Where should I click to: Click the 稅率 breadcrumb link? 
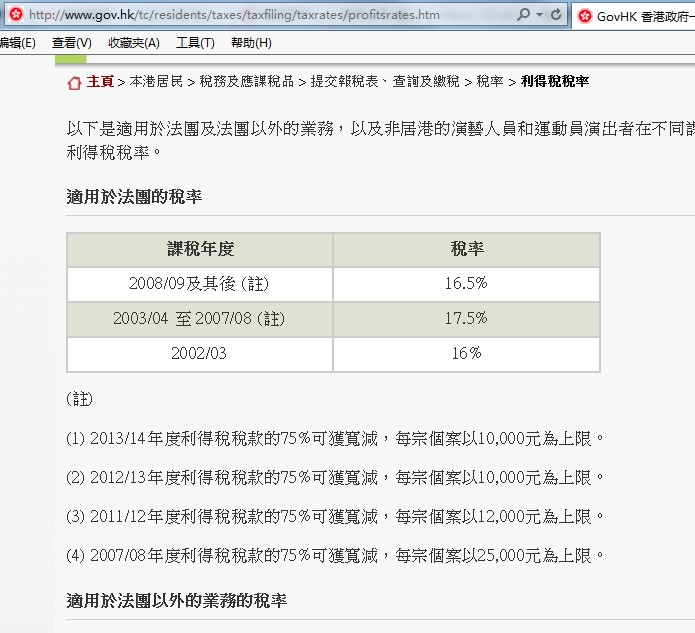pos(489,82)
